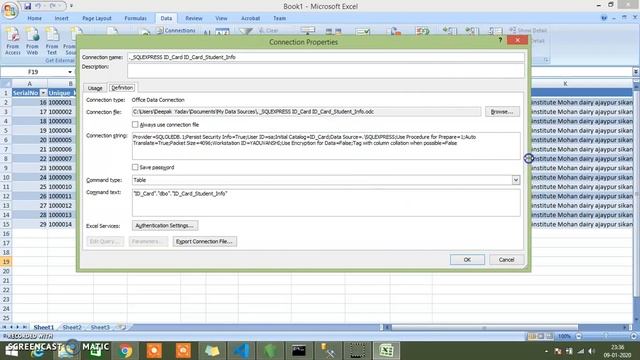Select the Definition tab
This screenshot has height=360, width=640.
coord(122,87)
